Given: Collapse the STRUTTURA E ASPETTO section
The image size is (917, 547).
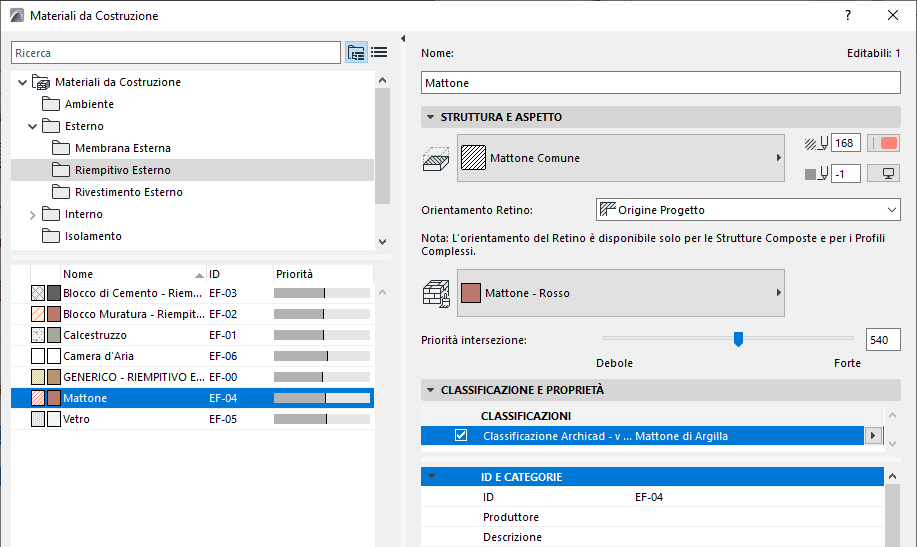Looking at the screenshot, I should click(x=430, y=117).
